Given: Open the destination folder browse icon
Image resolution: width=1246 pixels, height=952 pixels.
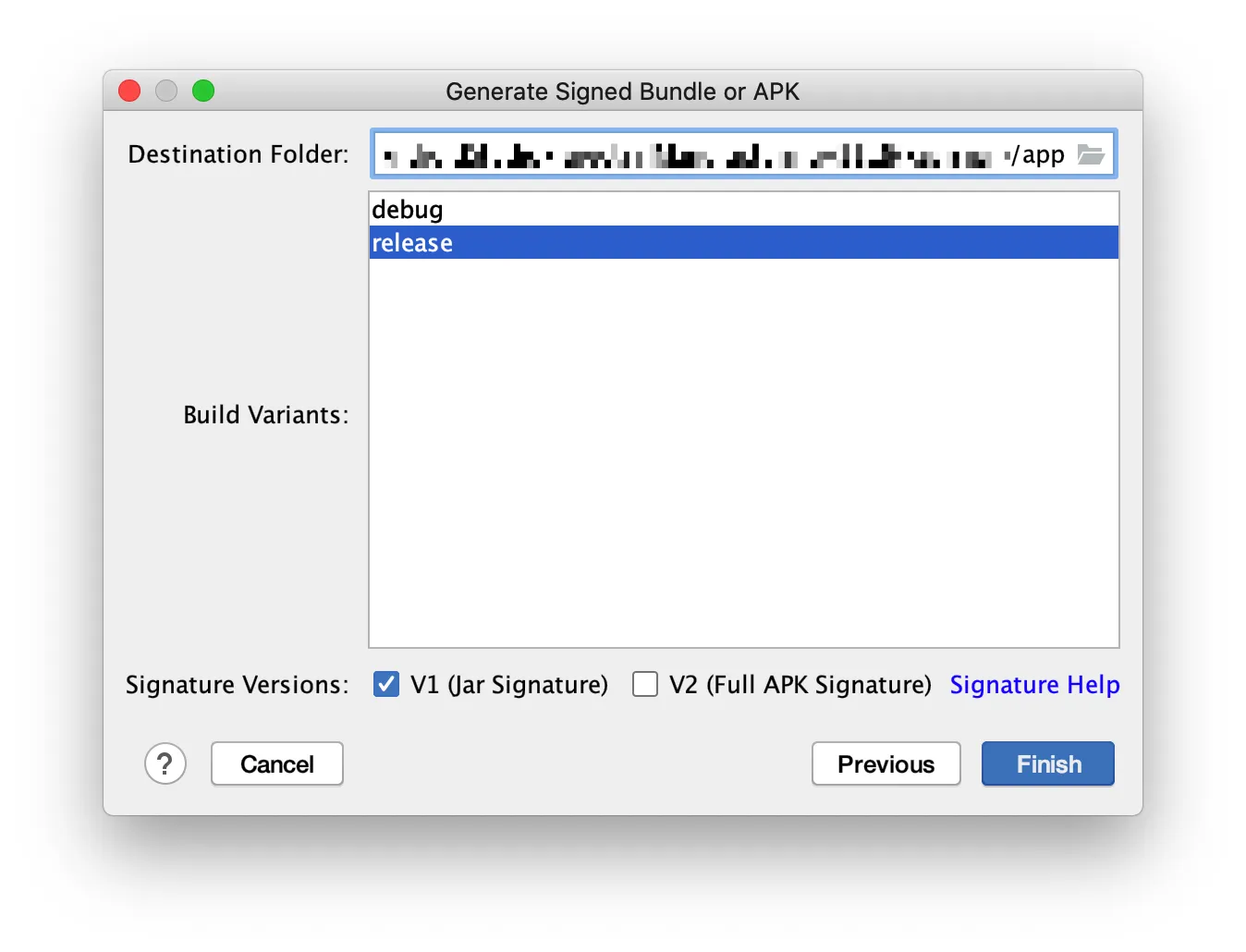Looking at the screenshot, I should [x=1091, y=154].
